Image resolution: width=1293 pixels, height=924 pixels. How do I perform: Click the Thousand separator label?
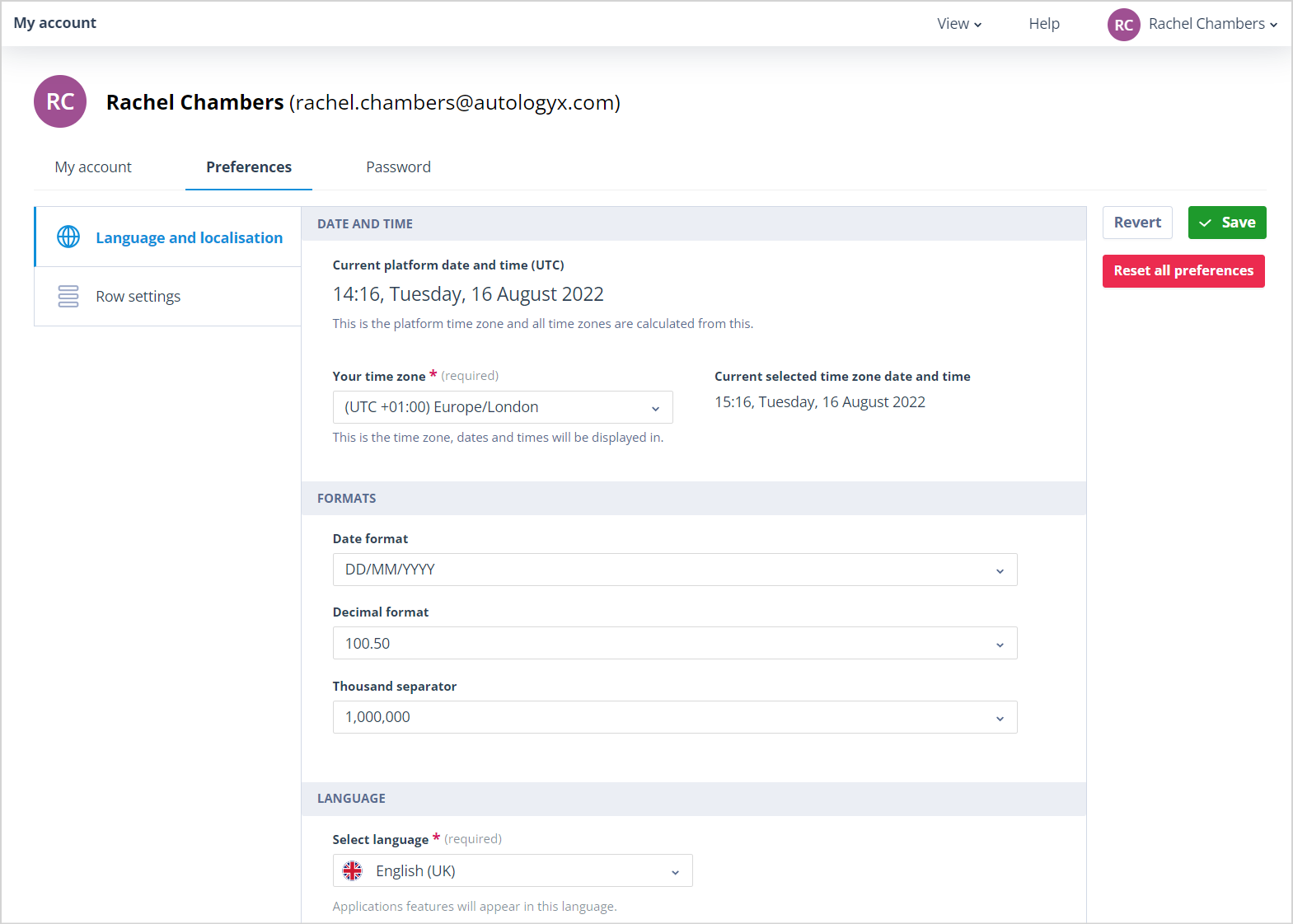tap(395, 687)
